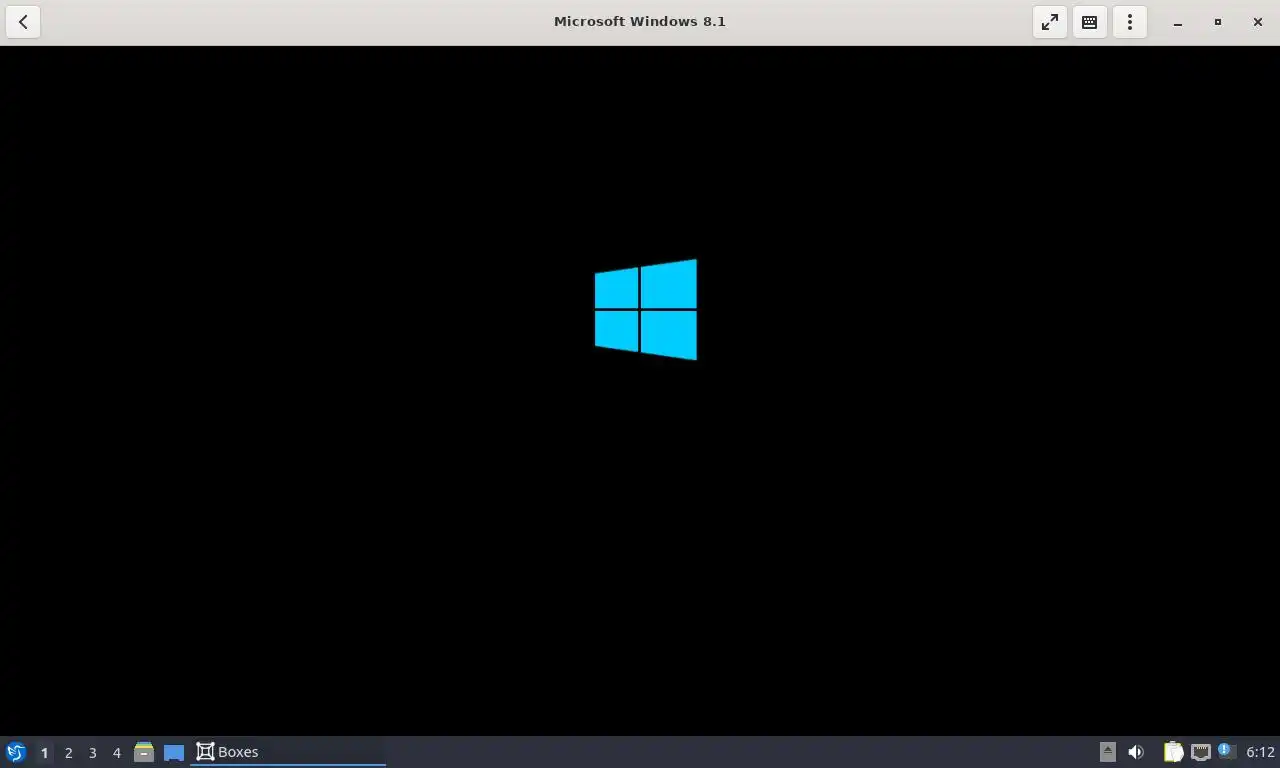
Task: Launch the file manager from the panel
Action: [144, 752]
